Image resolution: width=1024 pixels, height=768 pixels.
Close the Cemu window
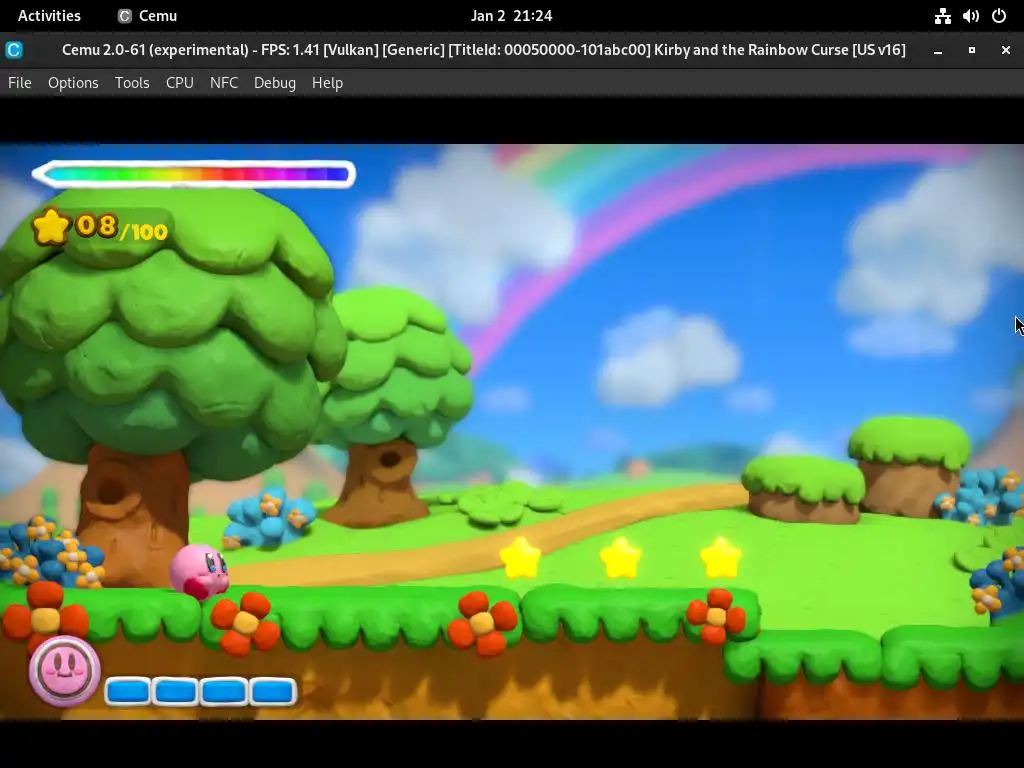1006,50
